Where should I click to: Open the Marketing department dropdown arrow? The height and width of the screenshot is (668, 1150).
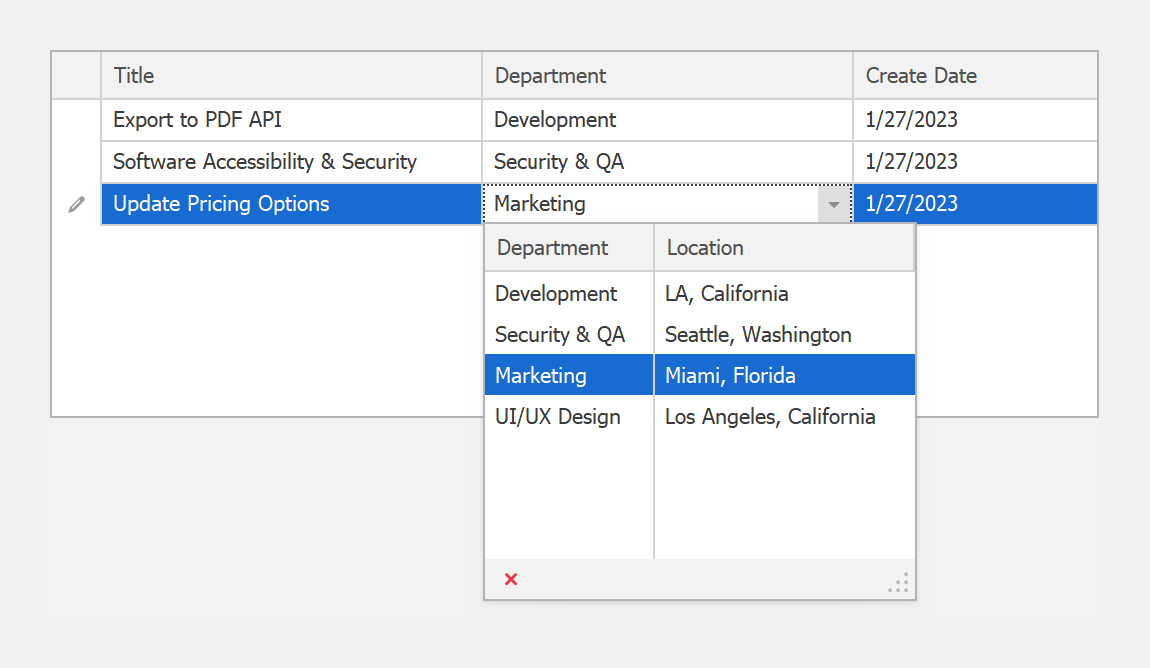(x=833, y=204)
